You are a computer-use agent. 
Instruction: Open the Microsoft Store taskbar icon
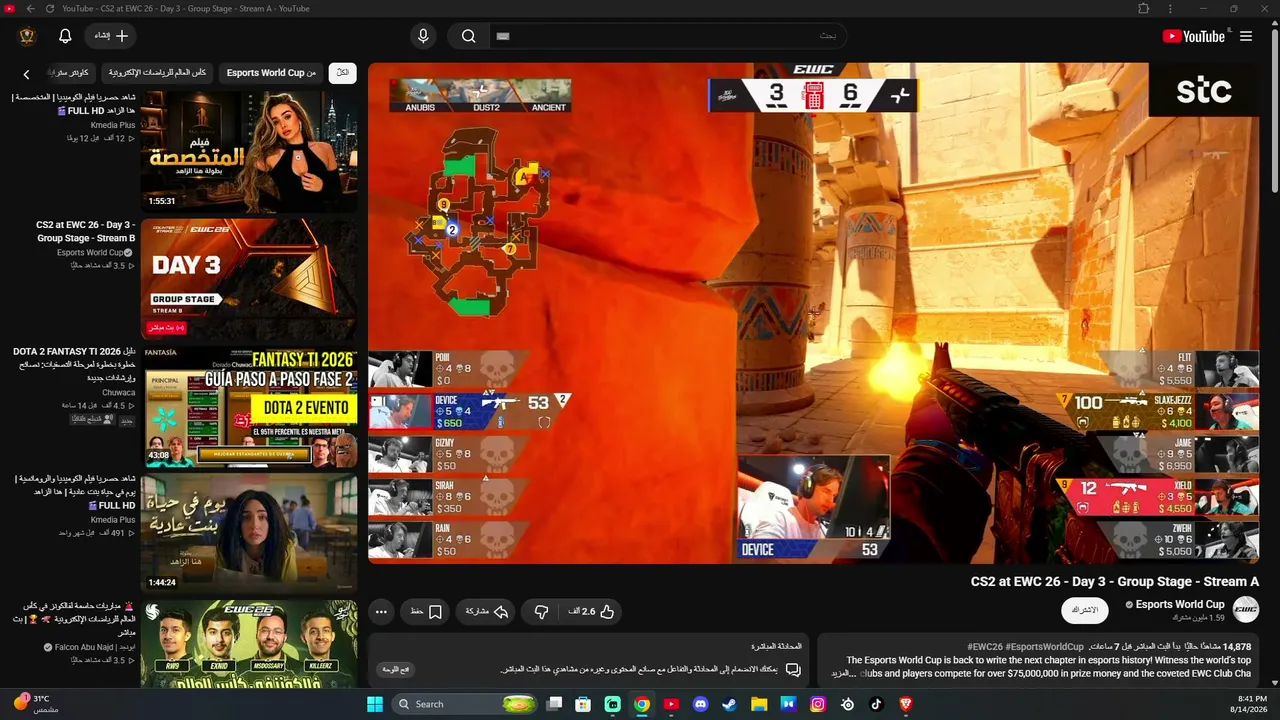tap(583, 704)
